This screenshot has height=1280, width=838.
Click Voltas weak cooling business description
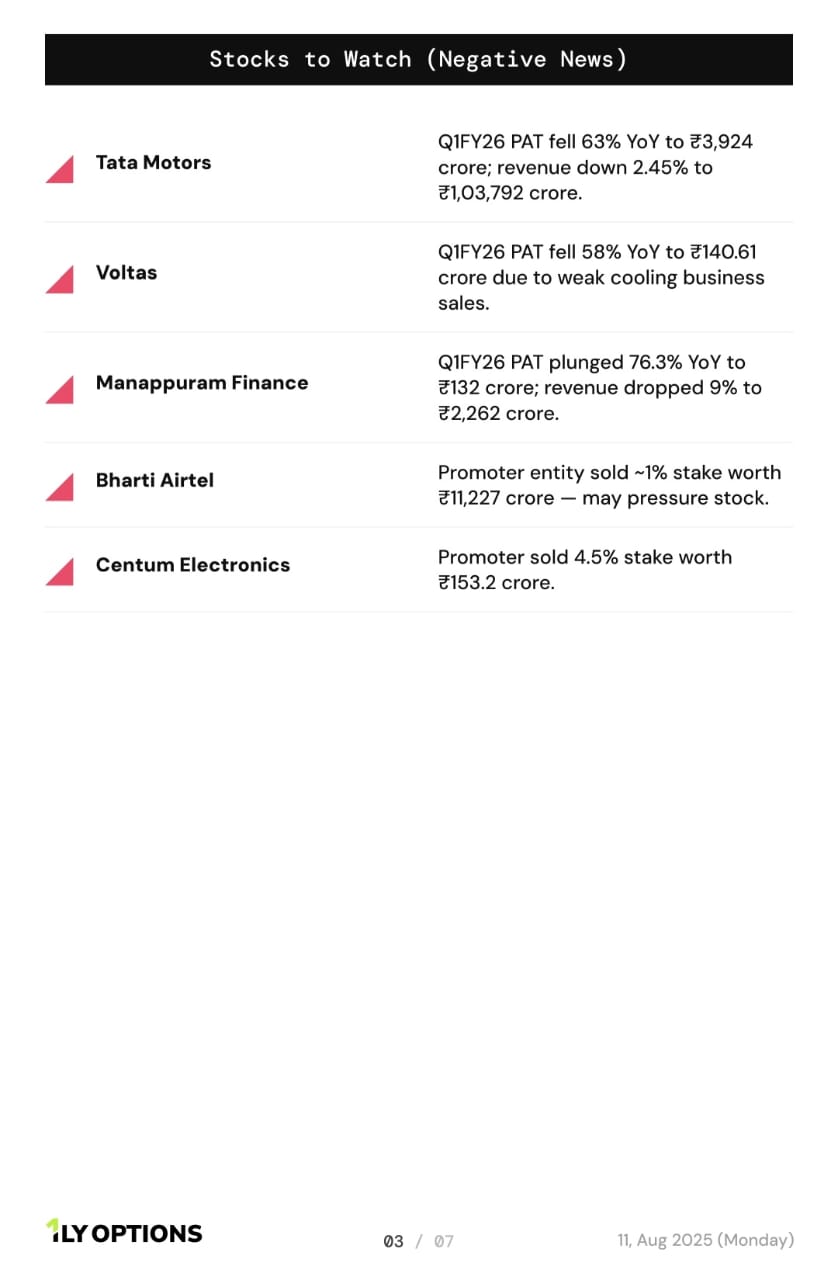pyautogui.click(x=601, y=277)
